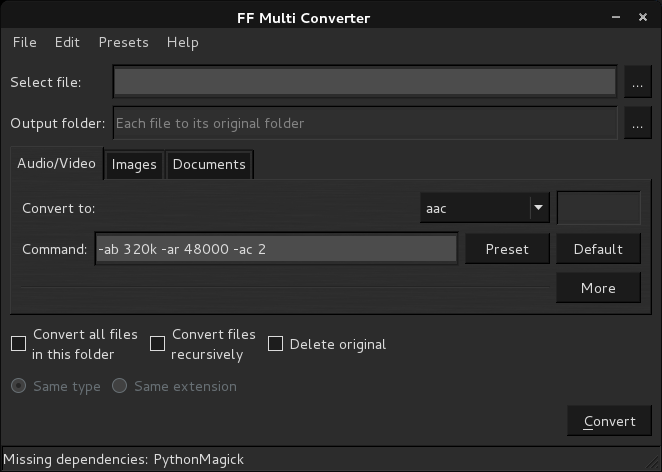This screenshot has height=472, width=662.
Task: Tick the Delete original checkbox
Action: tap(275, 344)
